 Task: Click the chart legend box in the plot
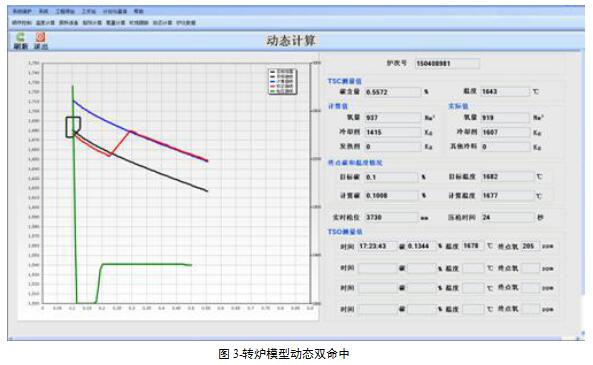(x=283, y=81)
